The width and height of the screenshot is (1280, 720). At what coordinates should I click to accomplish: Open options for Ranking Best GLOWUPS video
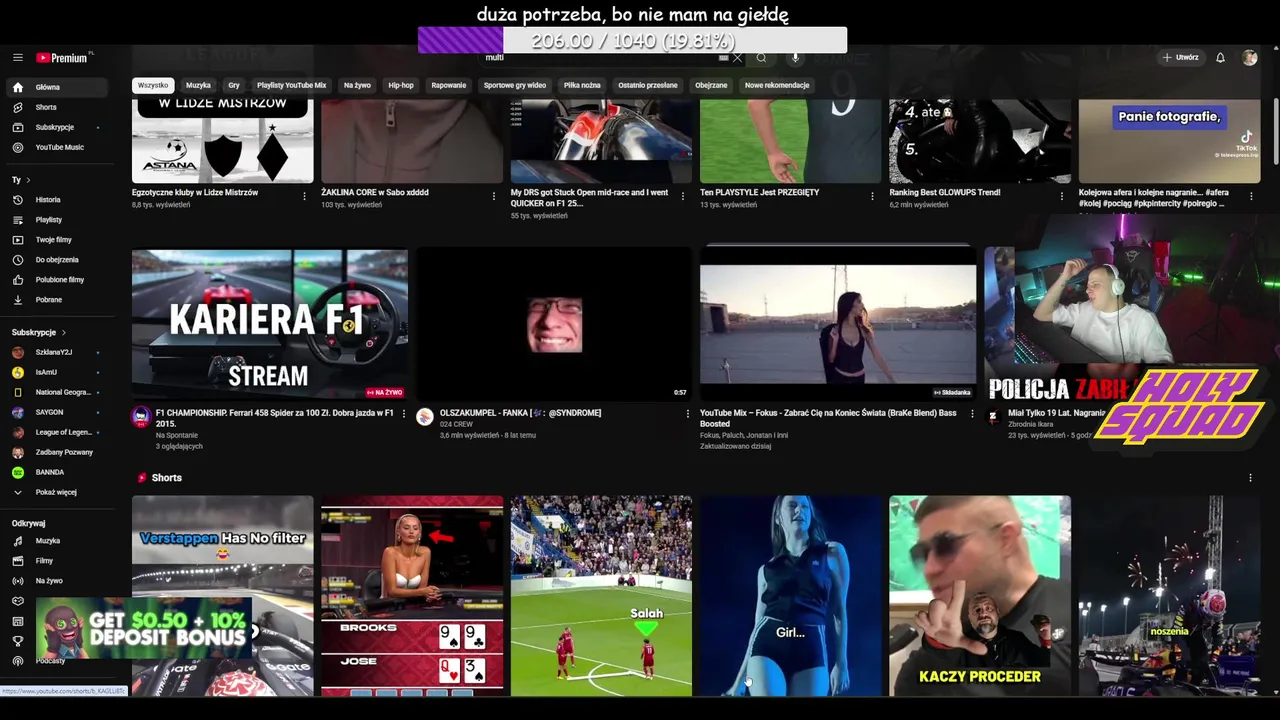(x=1061, y=196)
